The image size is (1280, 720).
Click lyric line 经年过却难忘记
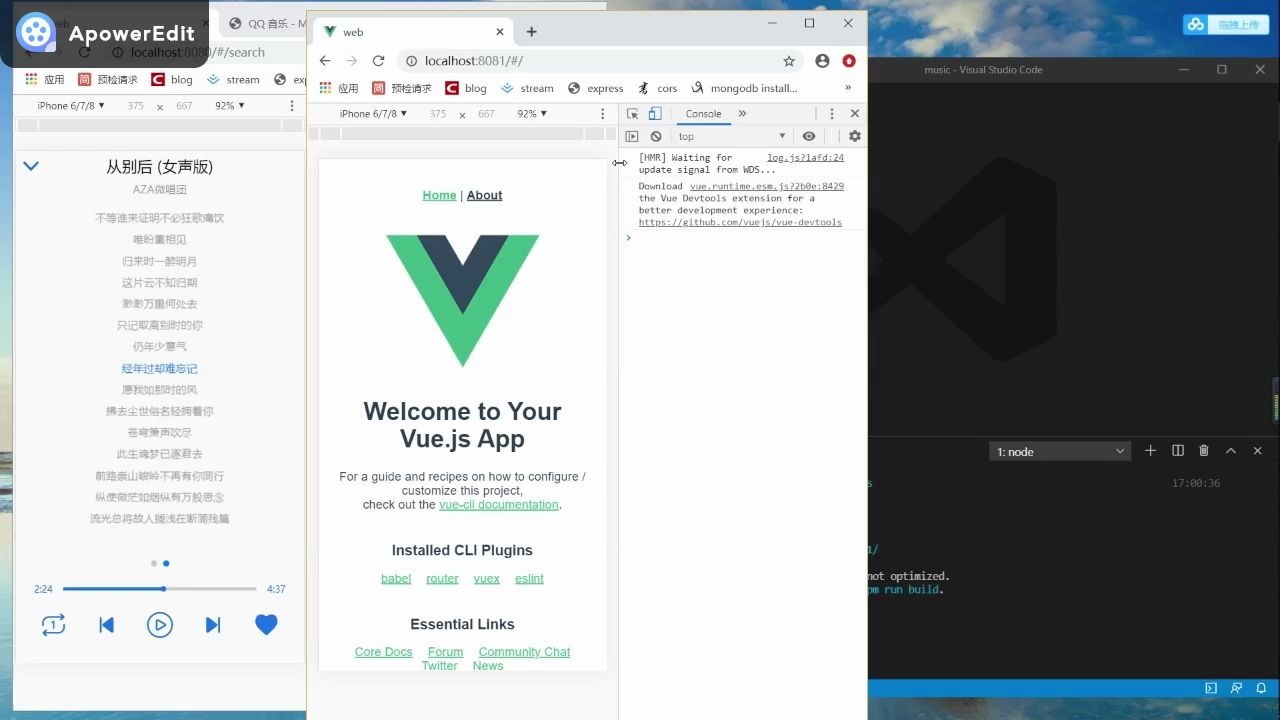point(160,369)
